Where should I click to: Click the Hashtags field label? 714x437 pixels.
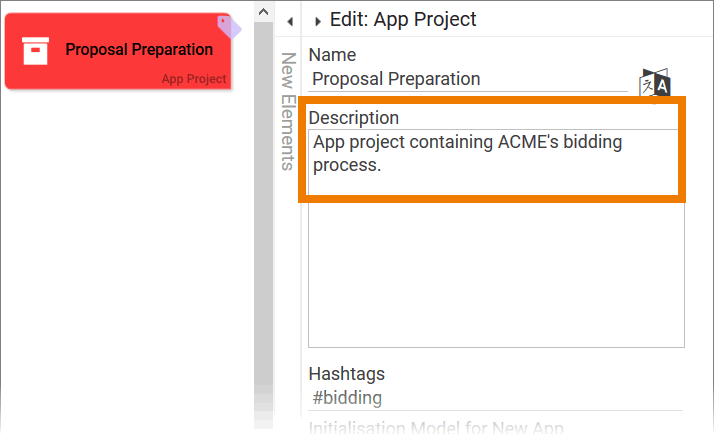pos(346,374)
